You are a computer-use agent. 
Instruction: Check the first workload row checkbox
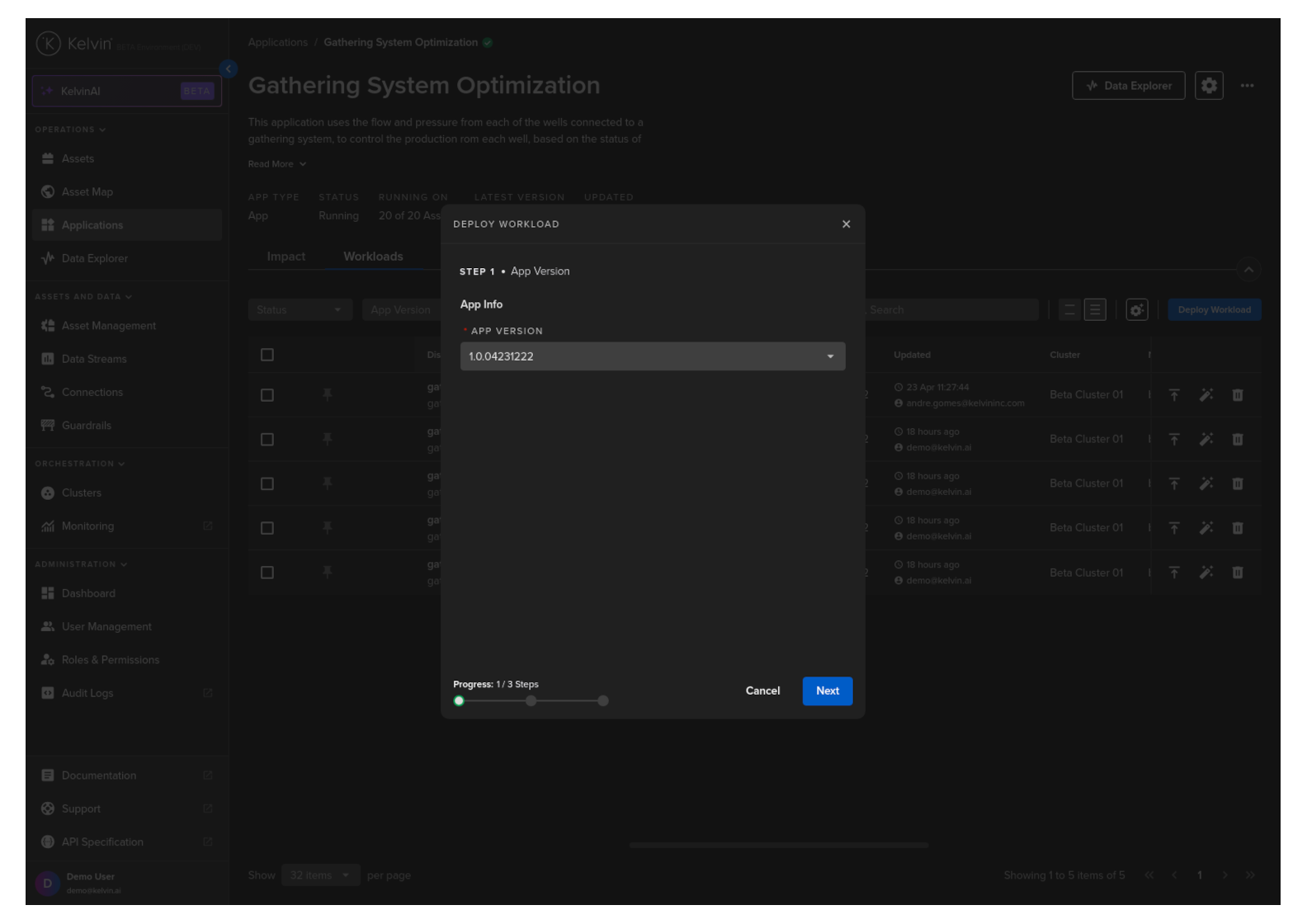pyautogui.click(x=267, y=395)
